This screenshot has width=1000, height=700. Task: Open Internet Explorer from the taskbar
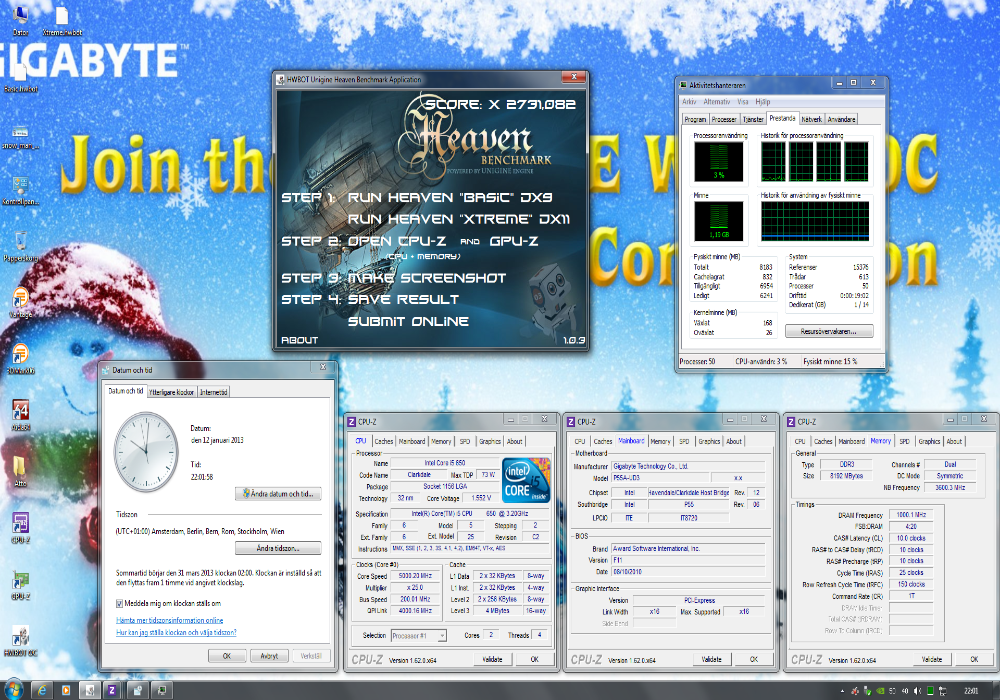[x=42, y=690]
